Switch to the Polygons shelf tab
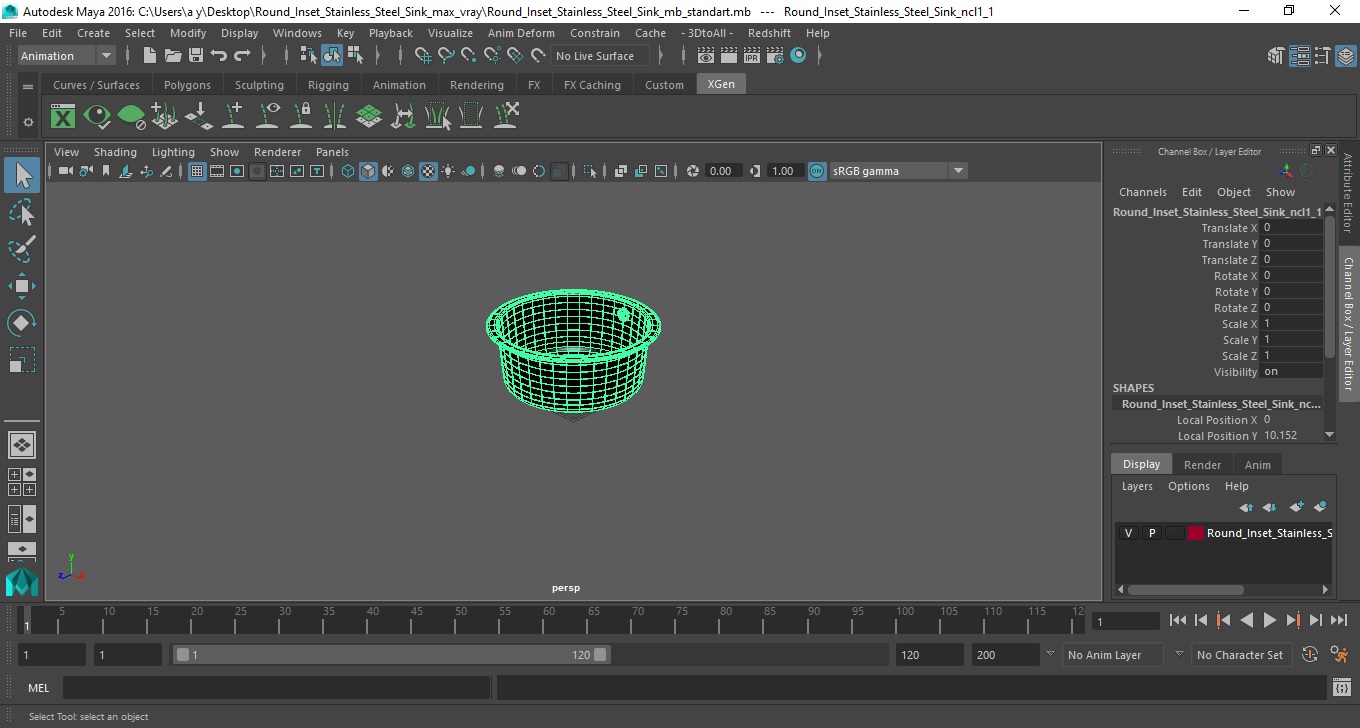Image resolution: width=1360 pixels, height=728 pixels. (187, 85)
